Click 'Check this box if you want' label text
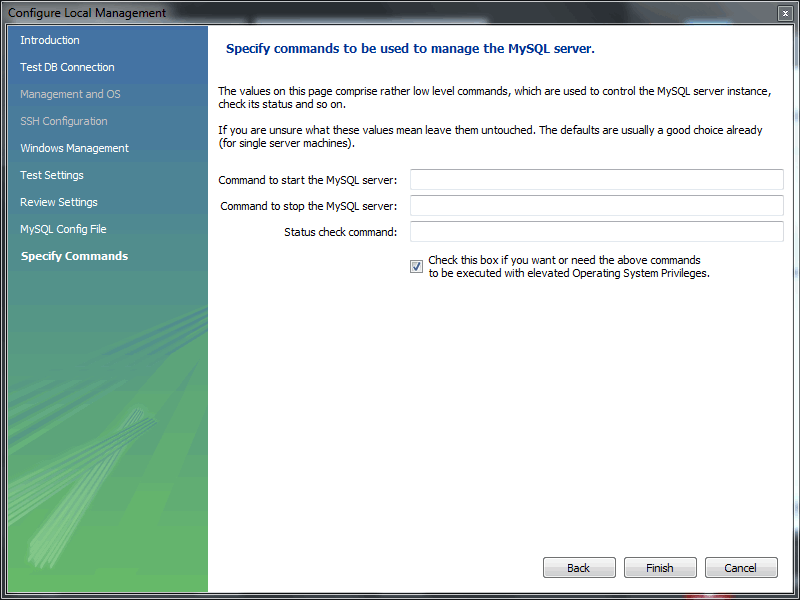800x600 pixels. [569, 266]
